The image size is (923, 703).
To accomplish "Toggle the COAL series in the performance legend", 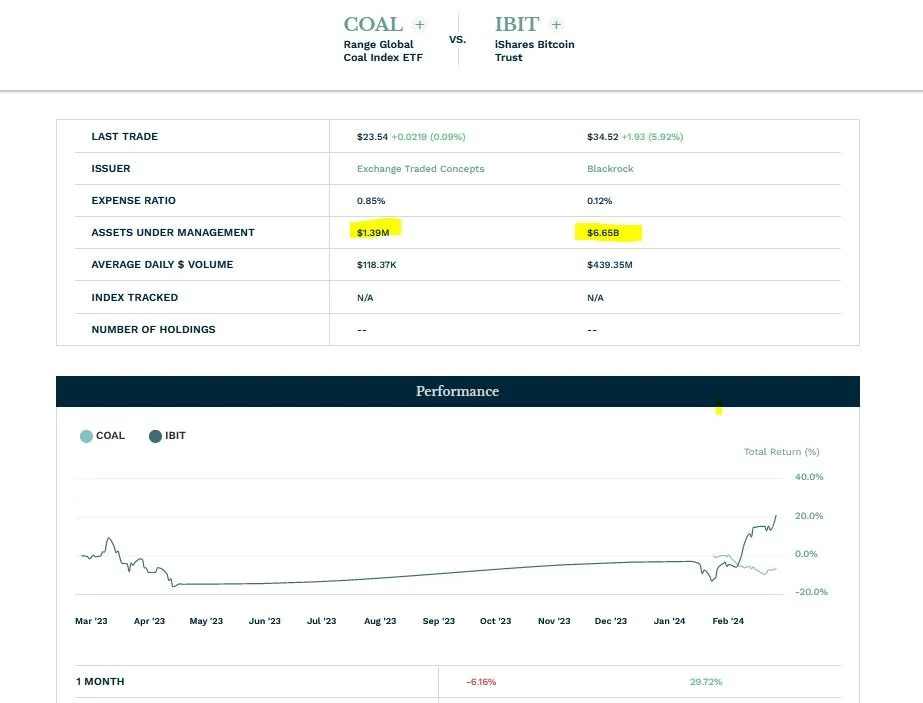I will click(102, 435).
